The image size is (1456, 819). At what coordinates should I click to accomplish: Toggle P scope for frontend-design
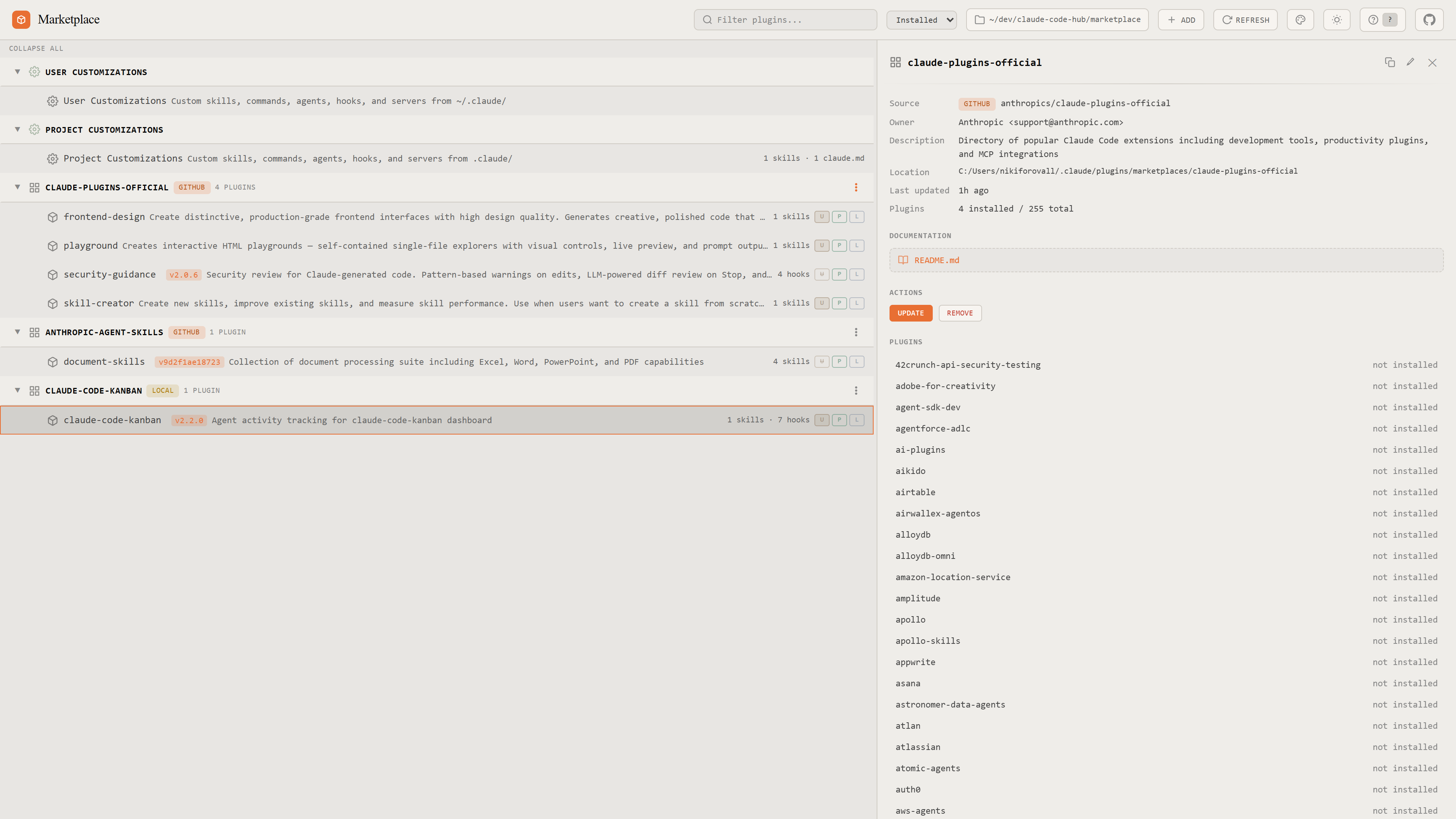(x=839, y=217)
